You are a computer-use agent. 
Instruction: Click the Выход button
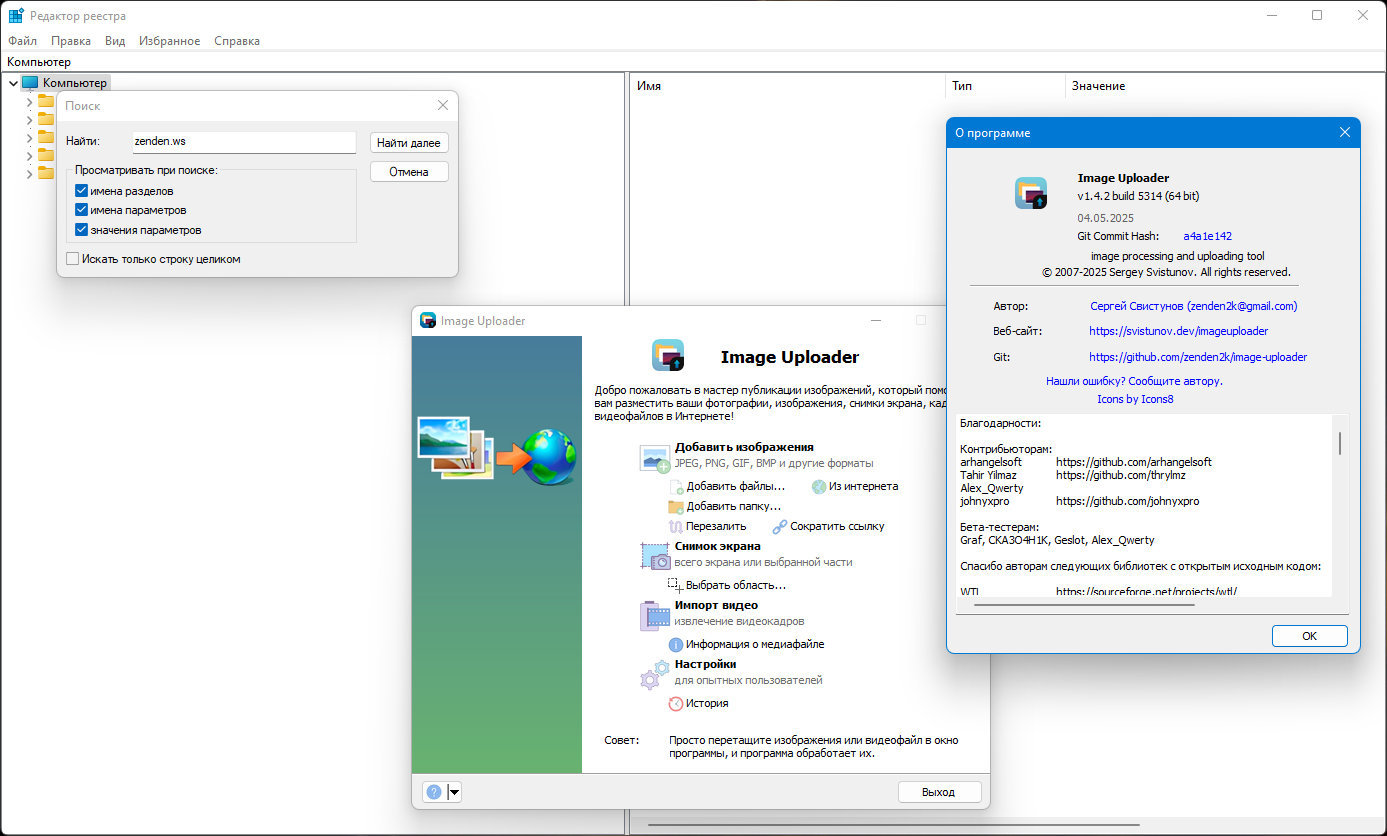pyautogui.click(x=938, y=792)
